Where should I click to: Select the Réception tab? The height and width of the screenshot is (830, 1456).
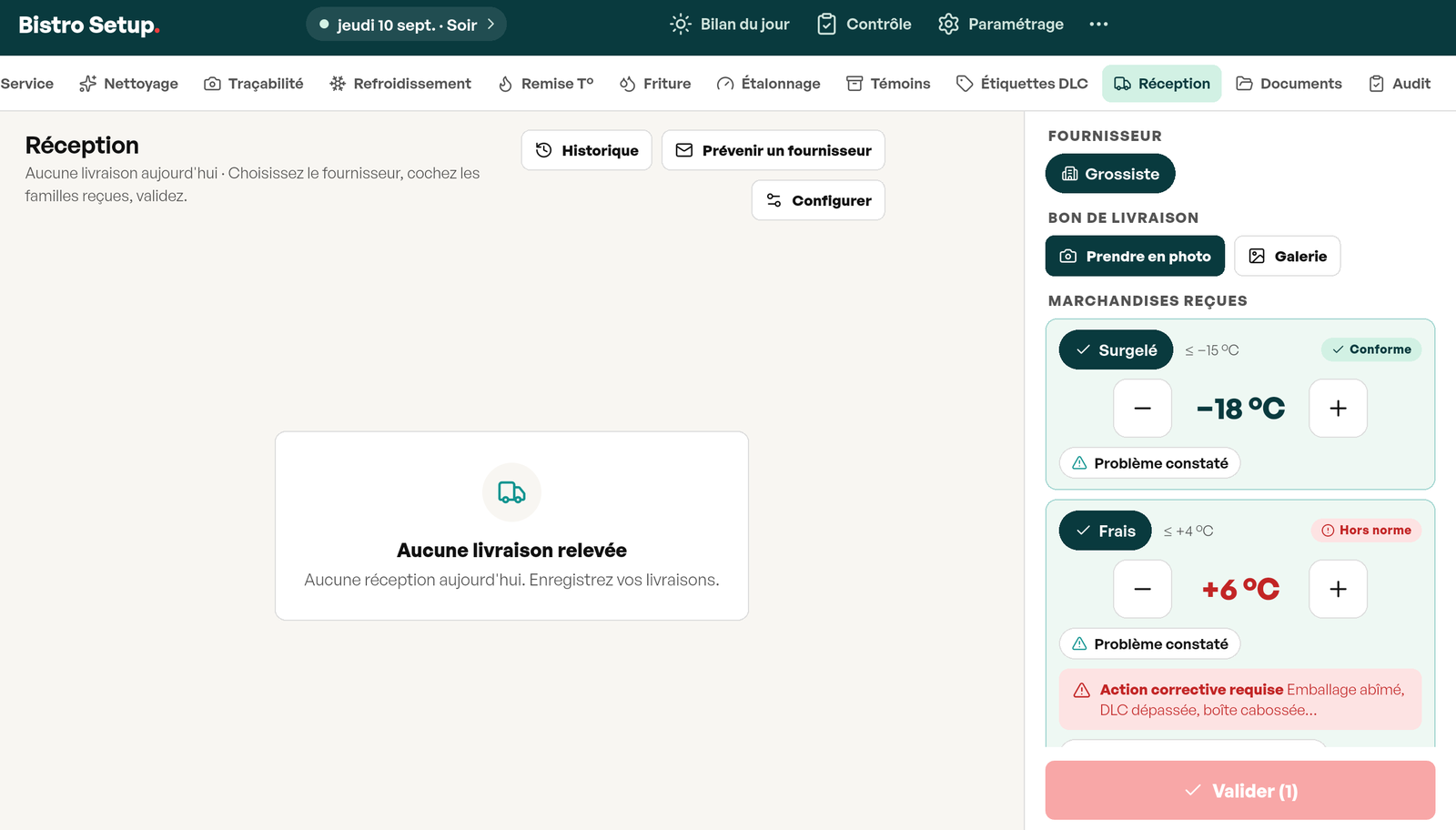1162,84
